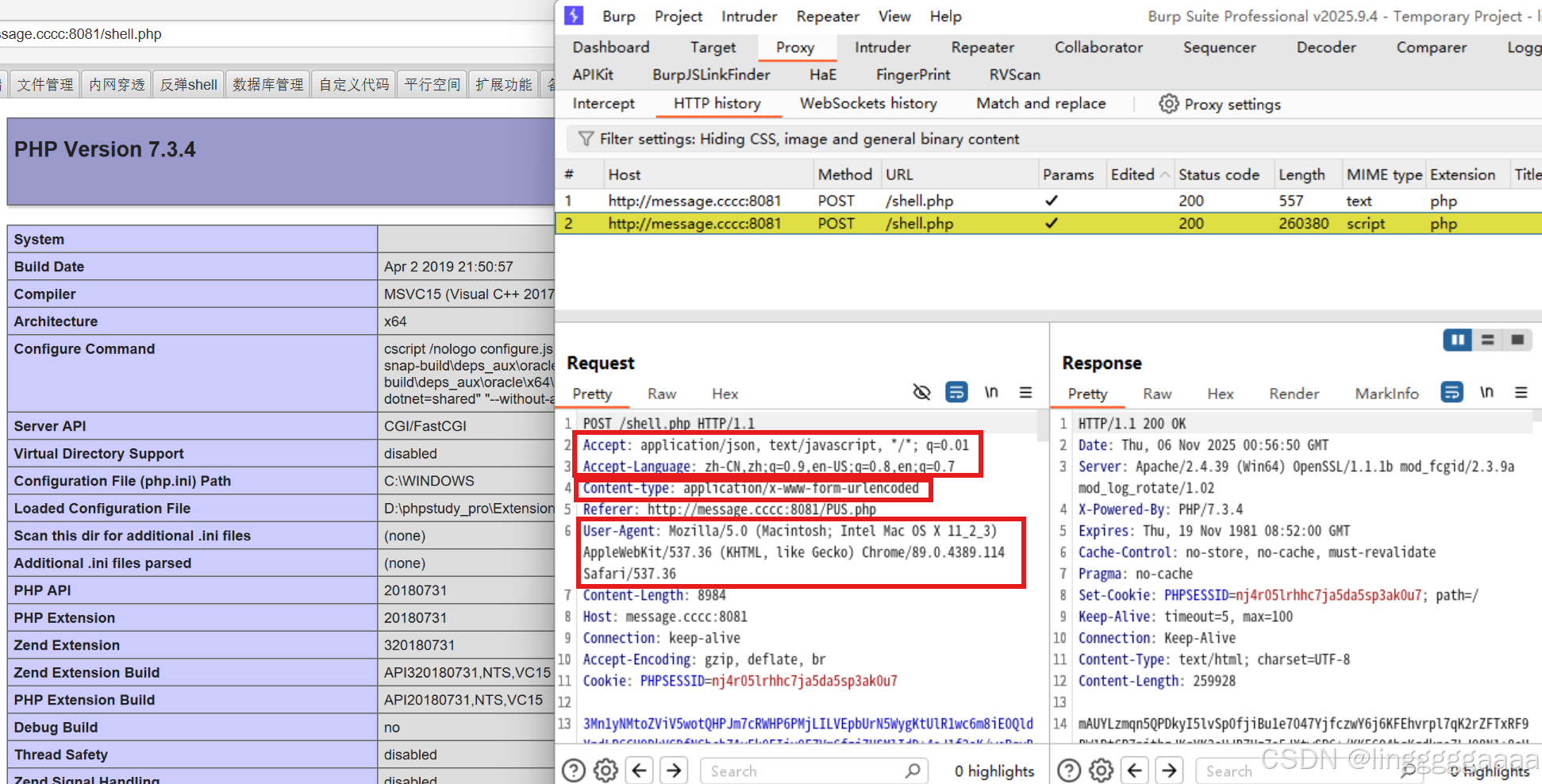Open the FingerPrint extension tab
Viewport: 1542px width, 784px height.
tap(913, 75)
